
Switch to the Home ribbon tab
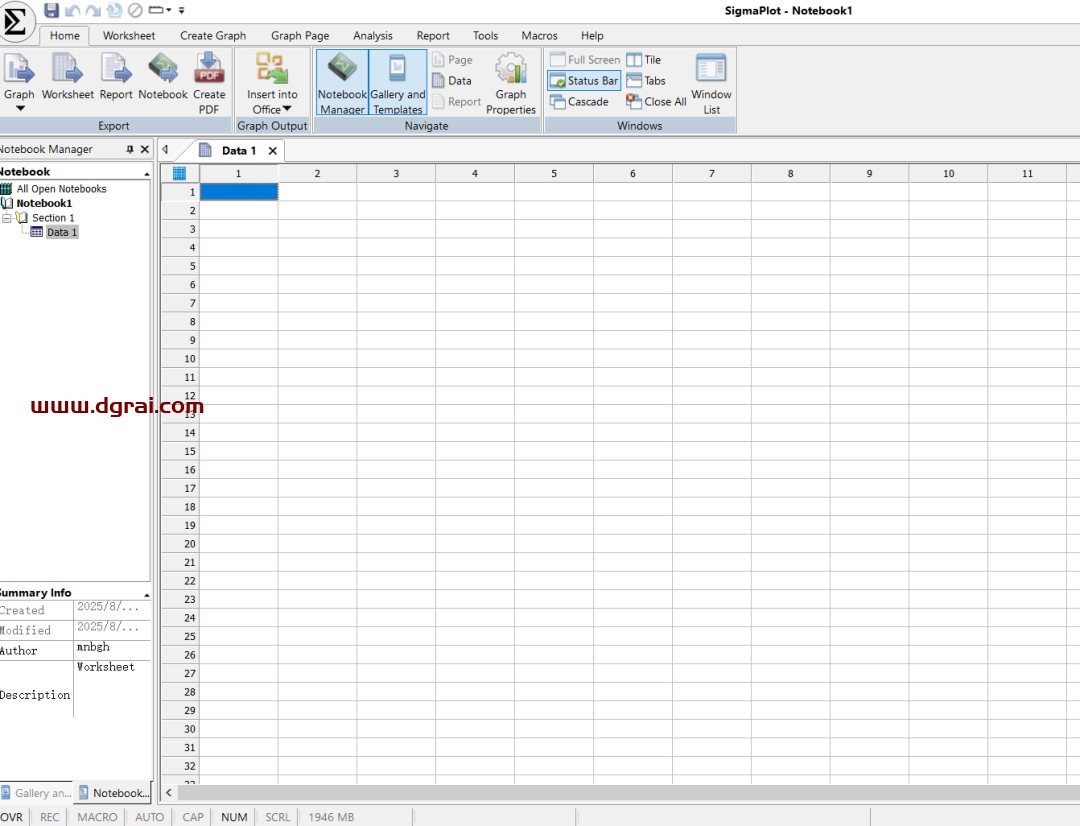pyautogui.click(x=65, y=36)
